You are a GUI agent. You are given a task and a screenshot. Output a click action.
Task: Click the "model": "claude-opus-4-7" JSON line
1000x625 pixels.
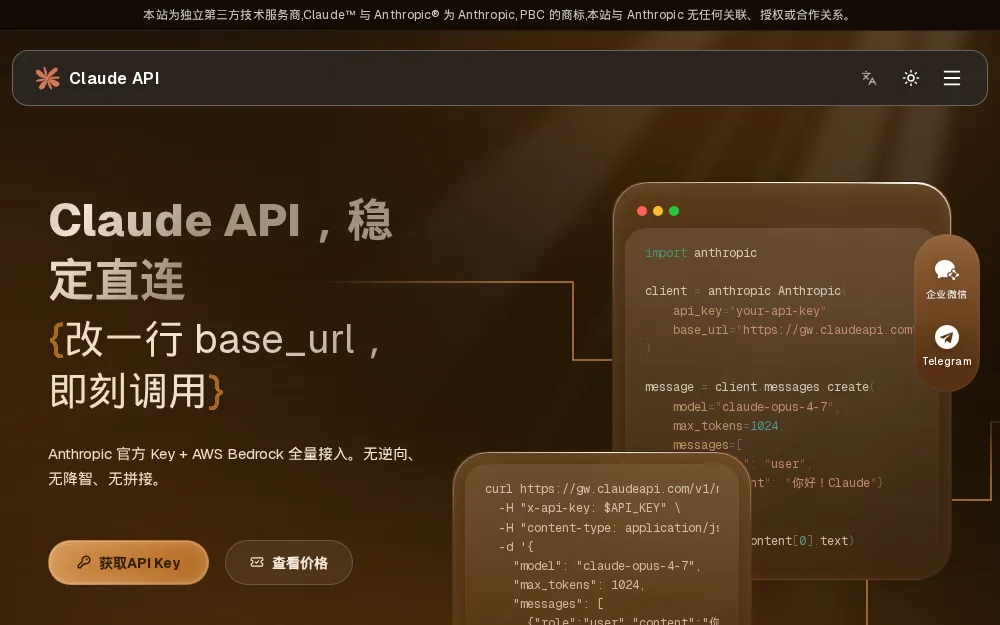607,566
